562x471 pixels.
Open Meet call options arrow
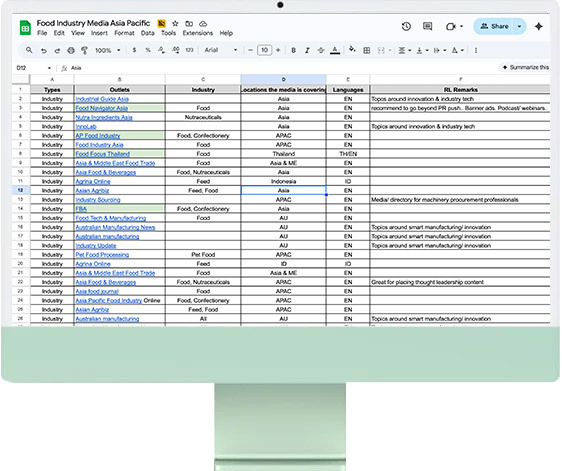(461, 27)
